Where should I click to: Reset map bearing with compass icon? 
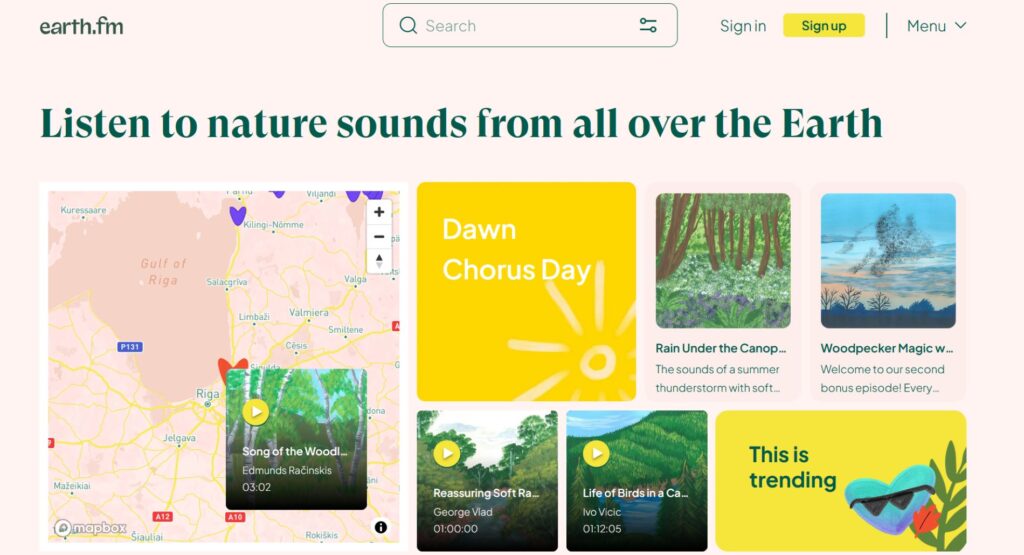379,261
